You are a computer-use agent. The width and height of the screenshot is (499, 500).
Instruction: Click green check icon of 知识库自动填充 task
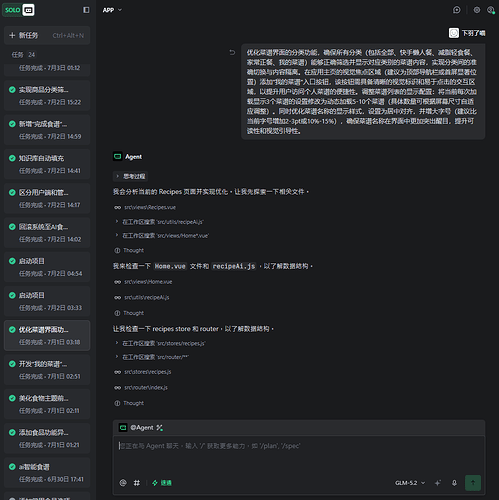coord(12,158)
